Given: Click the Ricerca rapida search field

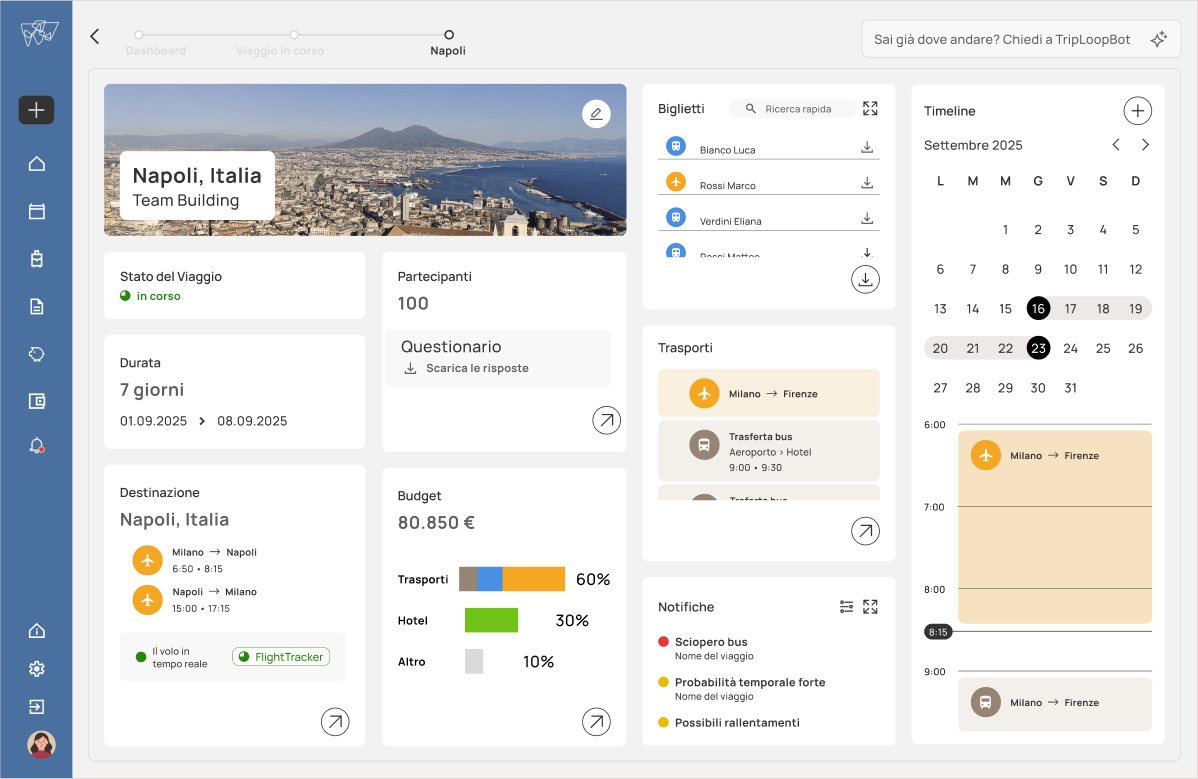Looking at the screenshot, I should pyautogui.click(x=792, y=108).
